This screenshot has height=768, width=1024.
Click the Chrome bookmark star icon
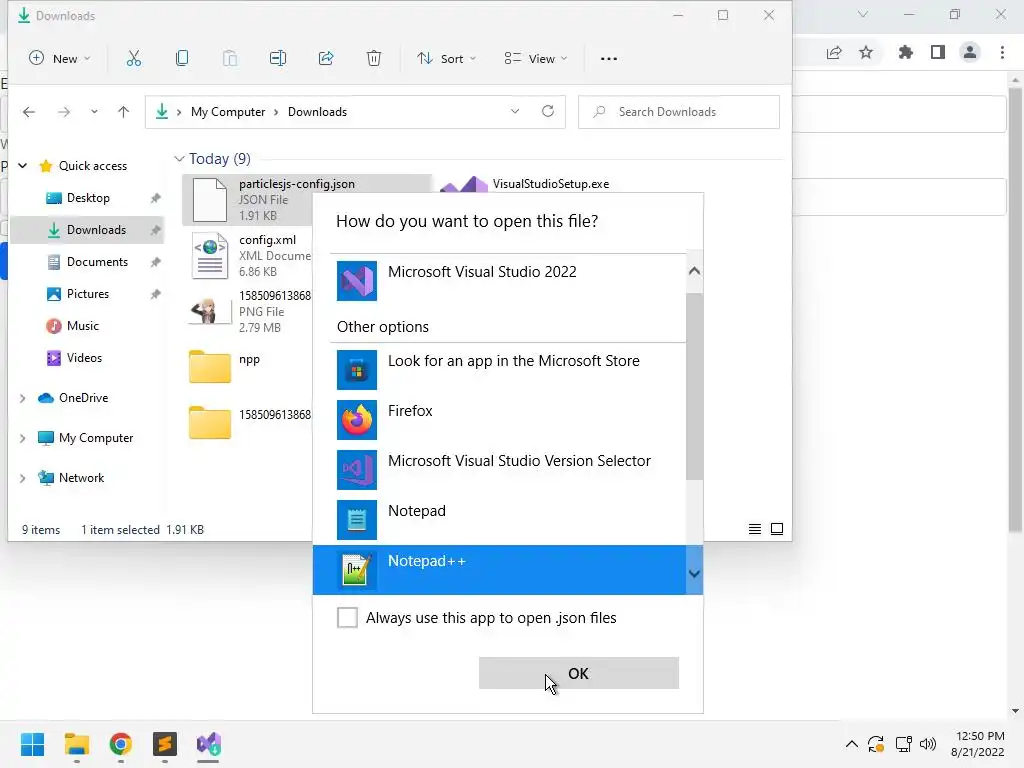[x=866, y=52]
